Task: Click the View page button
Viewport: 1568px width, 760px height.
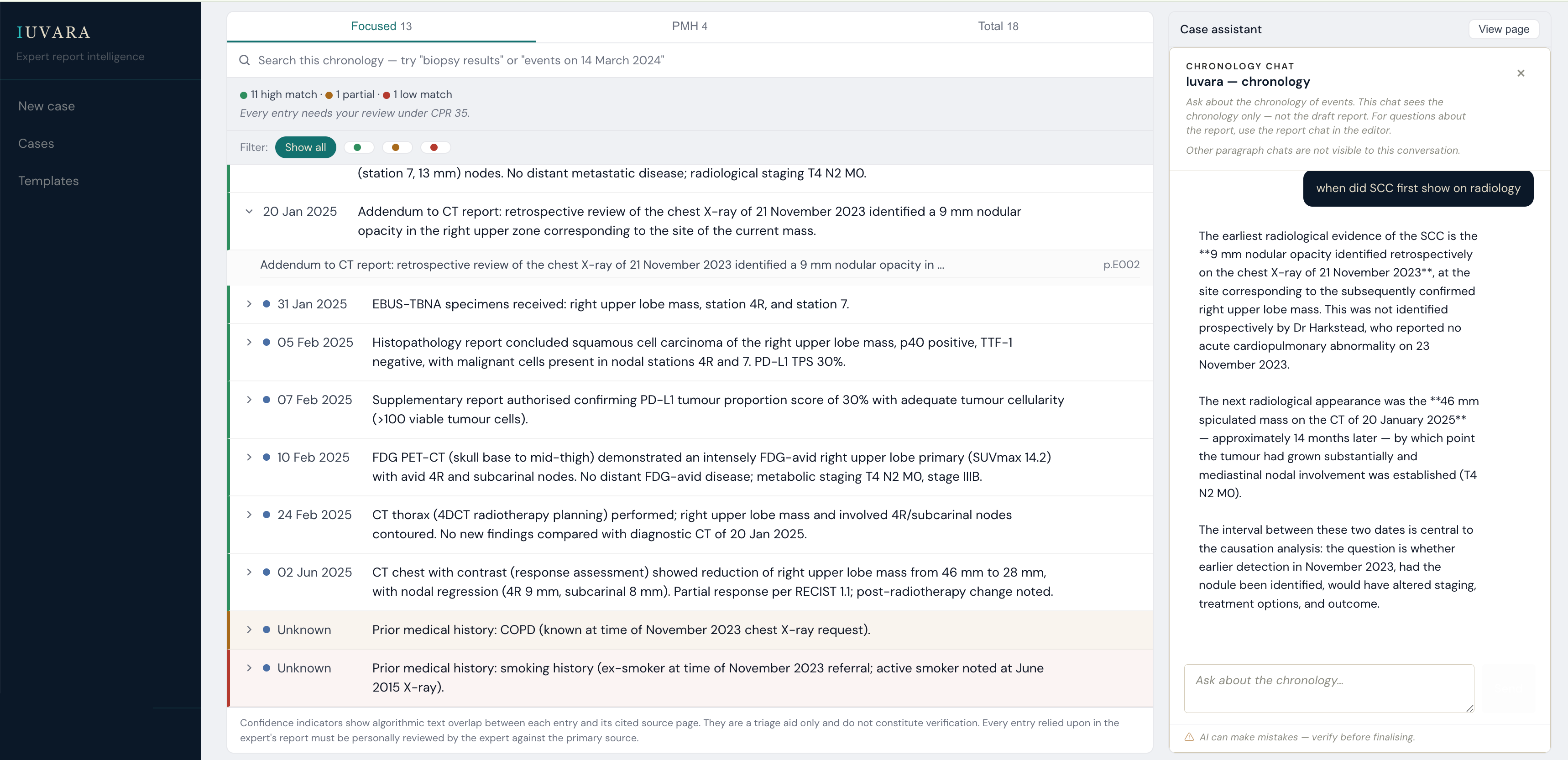Action: point(1504,29)
